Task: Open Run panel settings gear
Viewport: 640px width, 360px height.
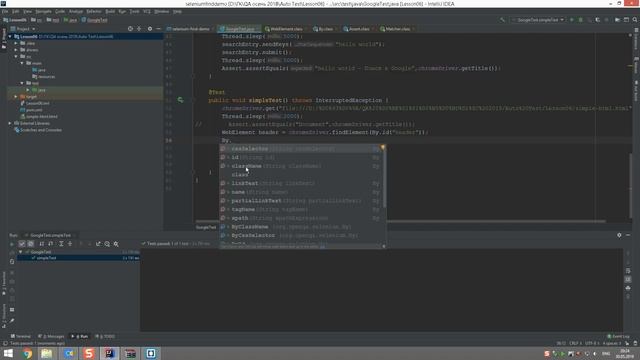Action: 619,235
